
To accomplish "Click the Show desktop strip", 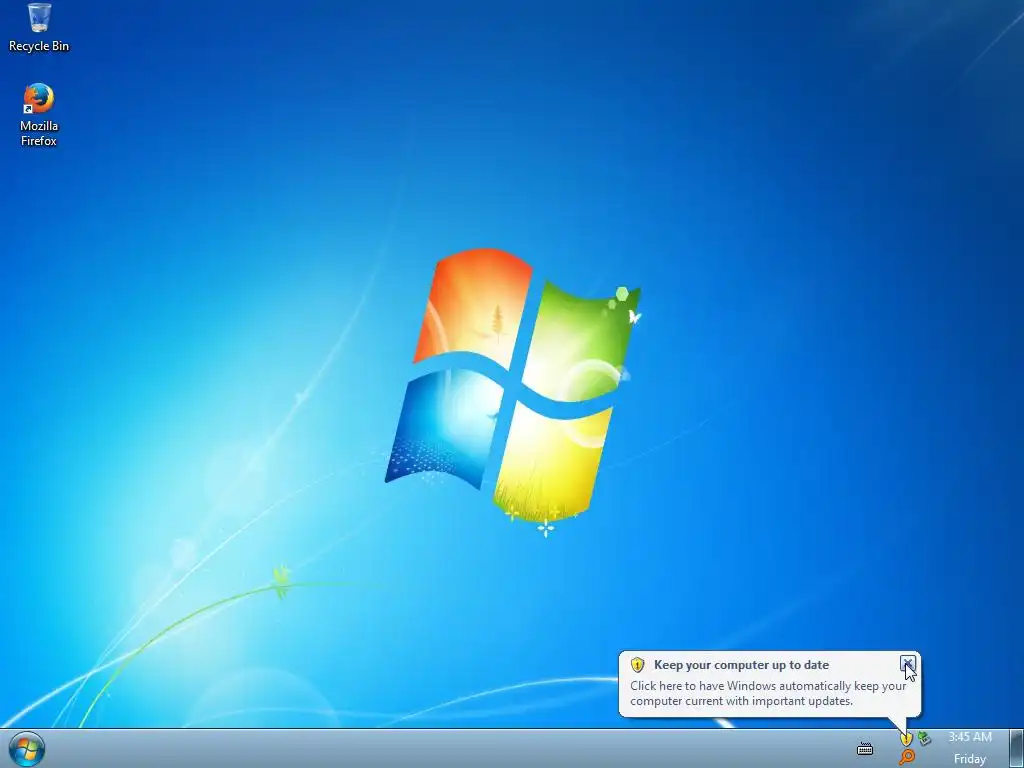I will pos(1016,748).
